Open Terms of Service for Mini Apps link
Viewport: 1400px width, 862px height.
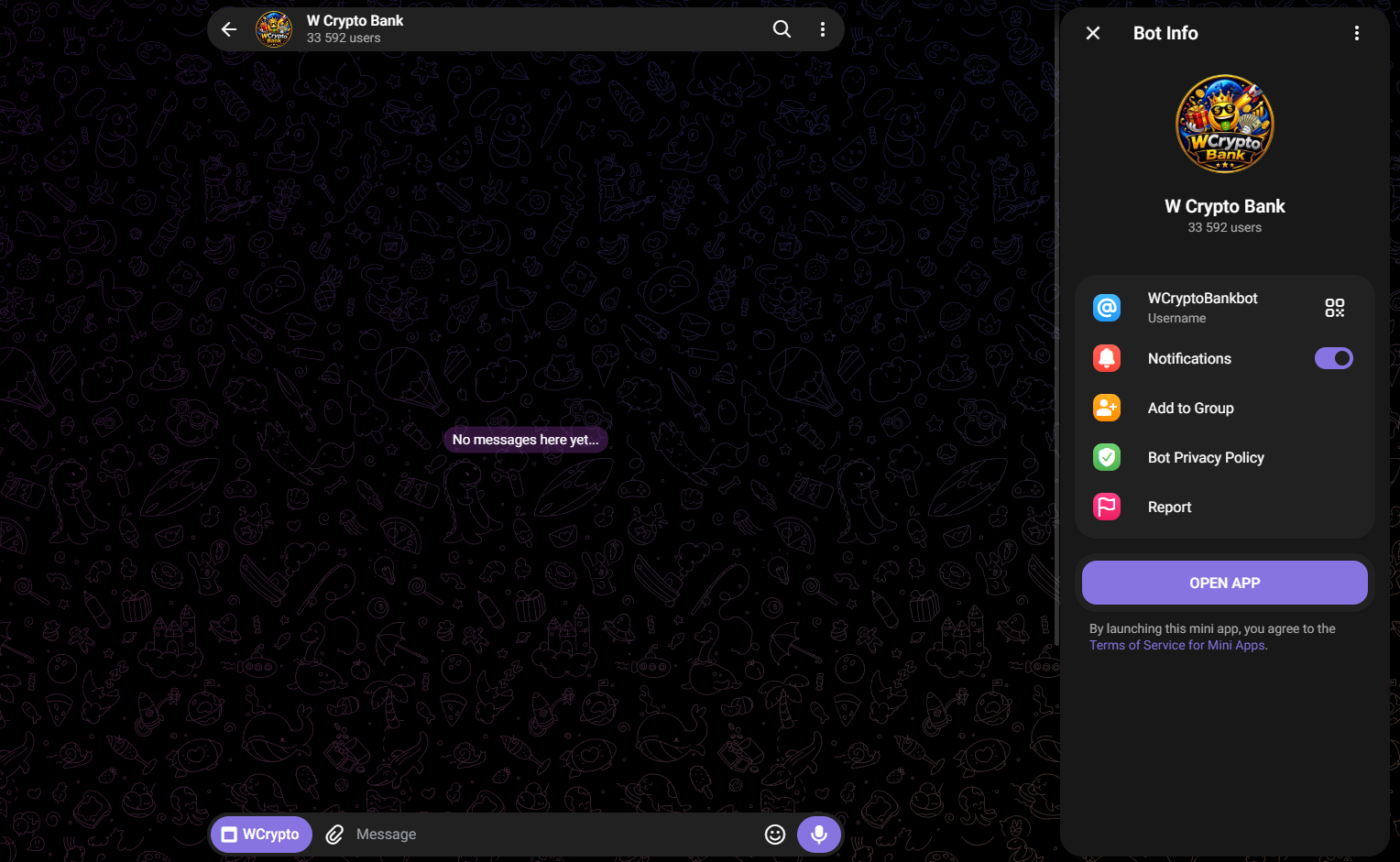1177,645
